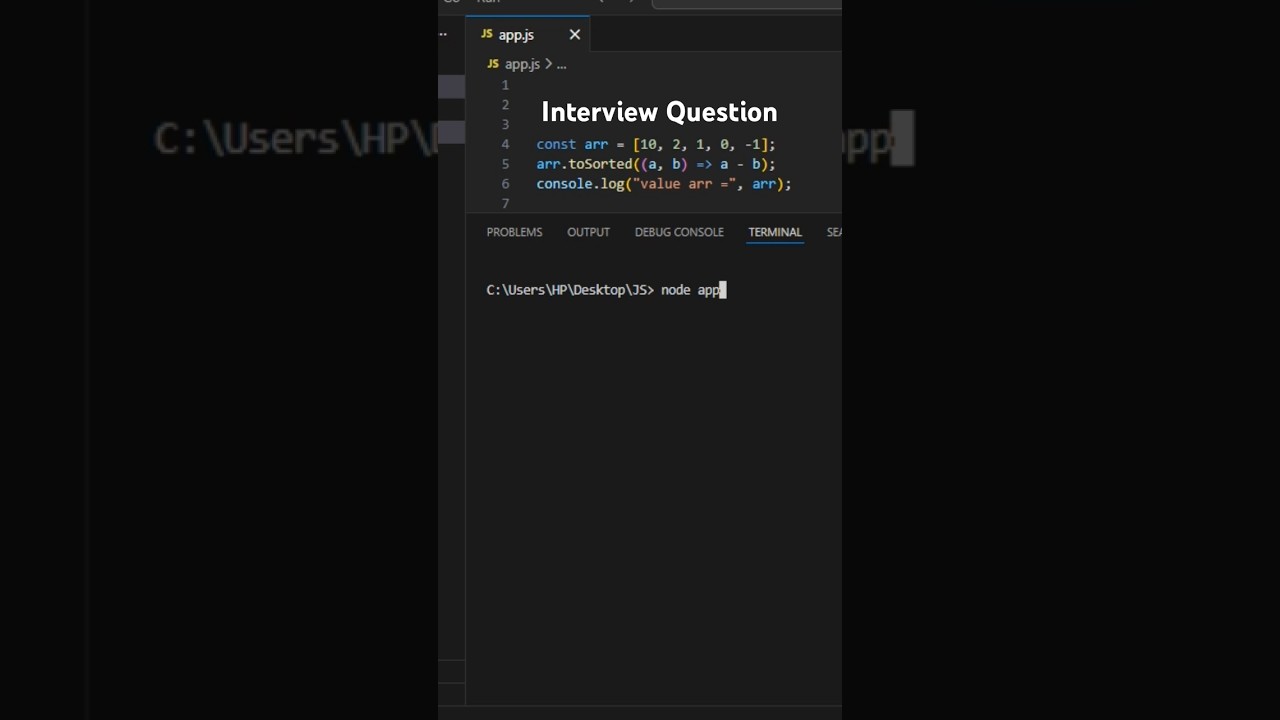The image size is (1280, 720).
Task: Click the toSorted method call
Action: (600, 164)
